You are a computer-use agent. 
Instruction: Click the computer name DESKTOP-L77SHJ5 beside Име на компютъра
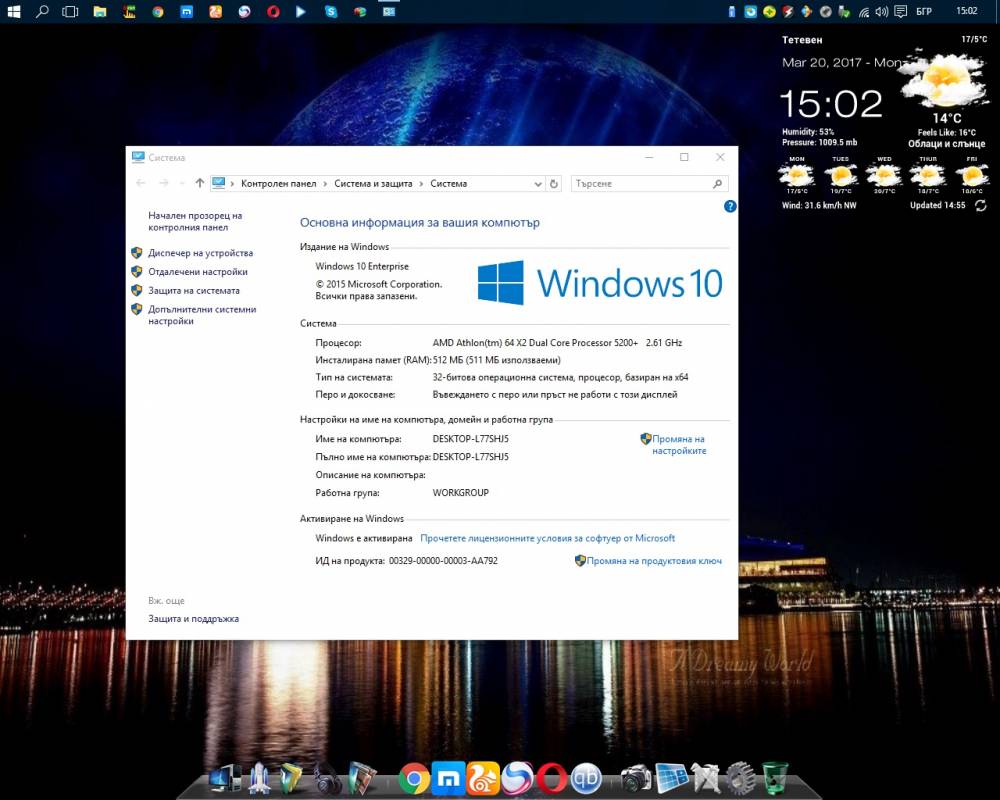[x=471, y=439]
